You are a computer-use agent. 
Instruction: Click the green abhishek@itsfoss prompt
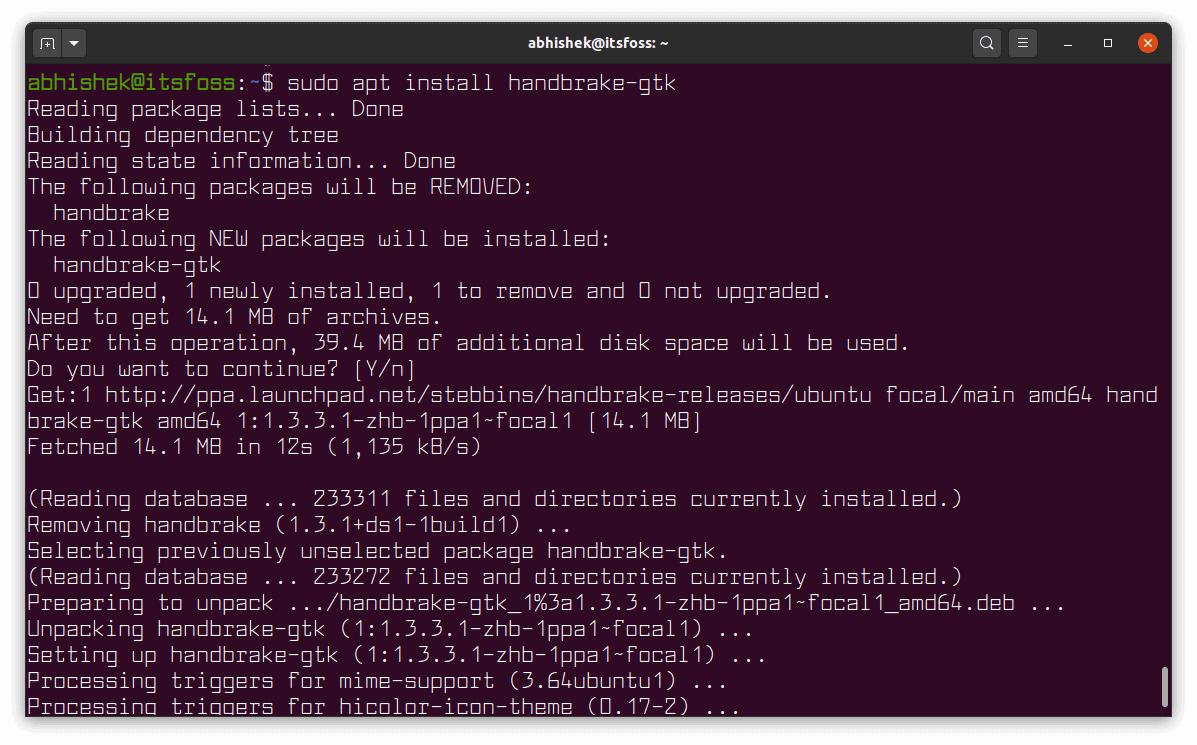[131, 83]
